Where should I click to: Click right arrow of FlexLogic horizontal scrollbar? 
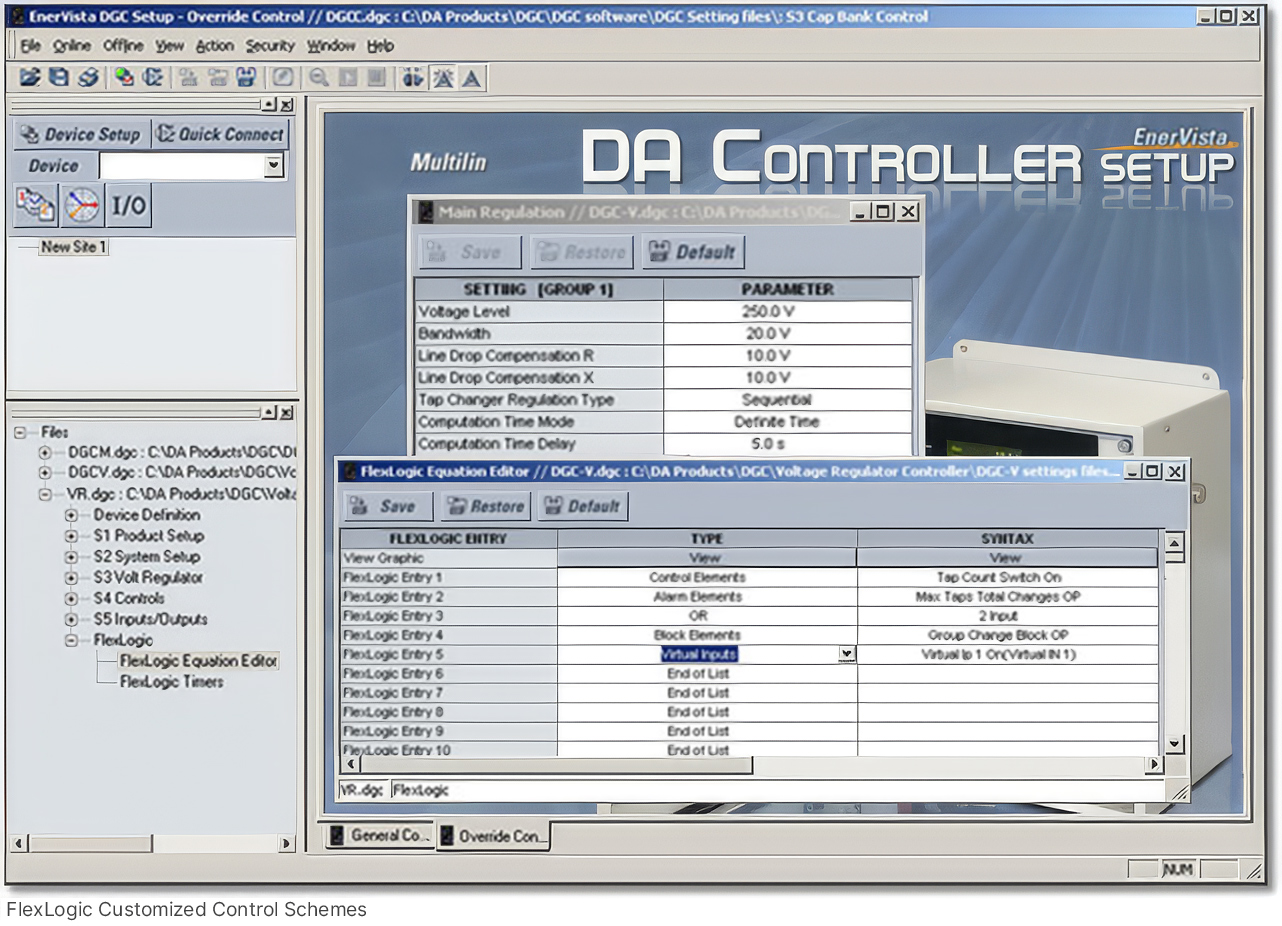[1154, 764]
